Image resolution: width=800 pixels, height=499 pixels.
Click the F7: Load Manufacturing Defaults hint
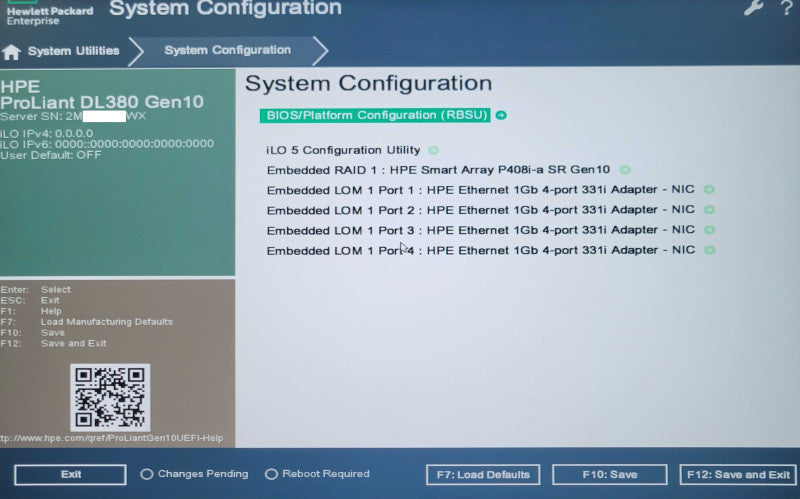click(x=87, y=322)
